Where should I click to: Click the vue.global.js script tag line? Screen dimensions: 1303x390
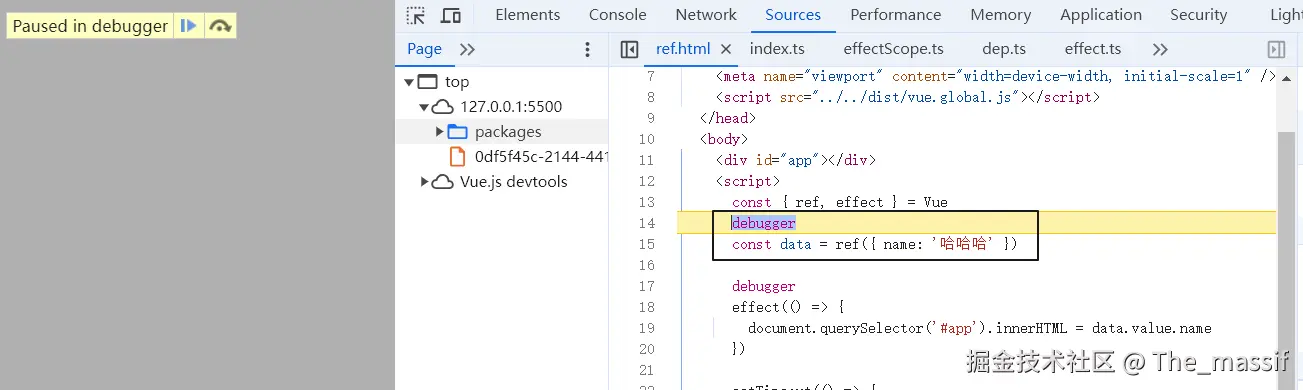pyautogui.click(x=908, y=97)
